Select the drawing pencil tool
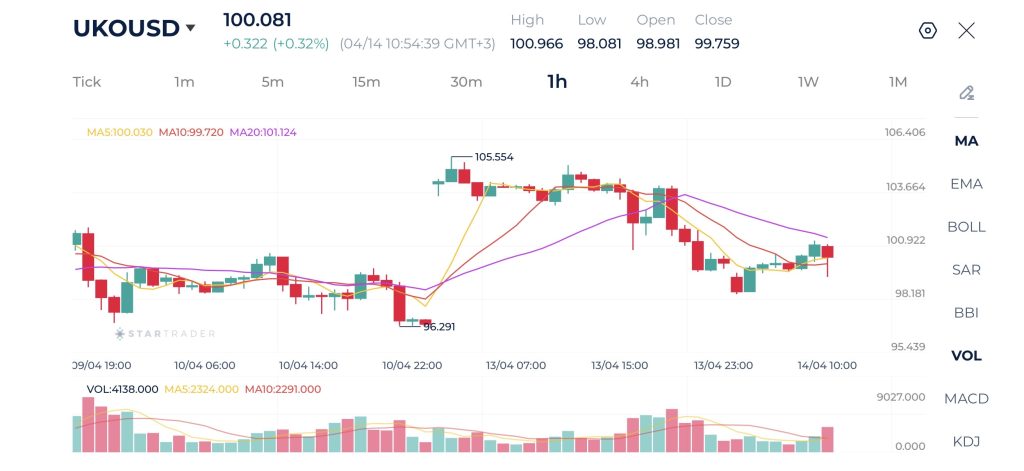 pos(966,93)
